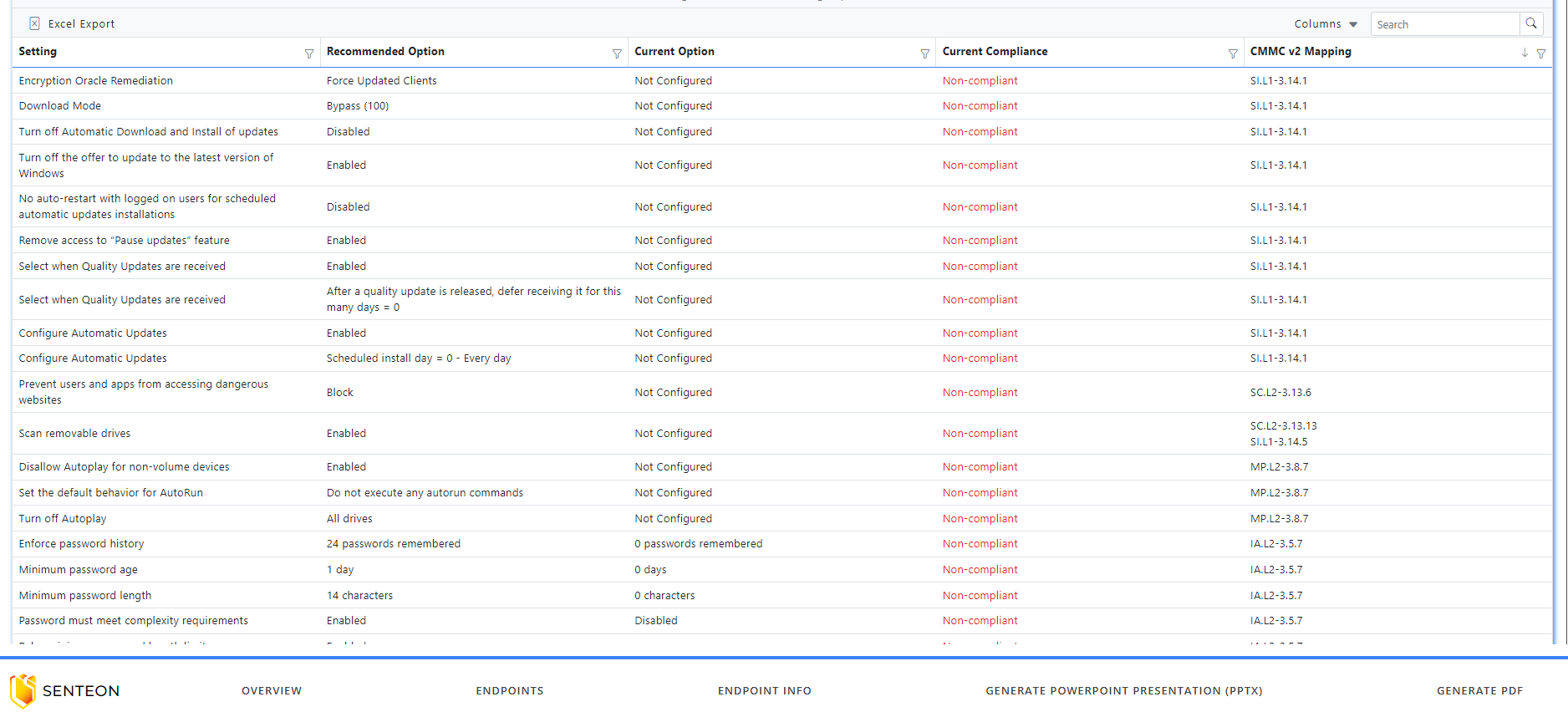Click the Excel Export label
This screenshot has height=712, width=1568.
(82, 24)
